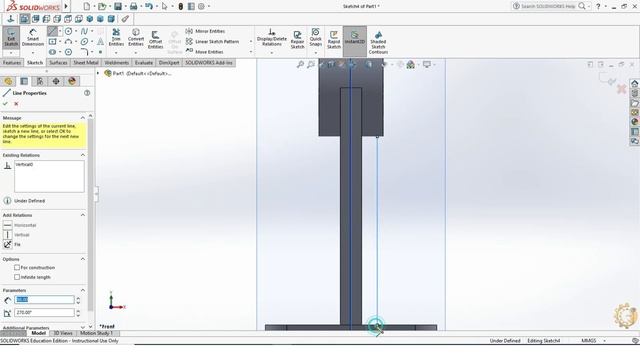Click Zoom to Fit in the view toolbar
The height and width of the screenshot is (360, 640).
[300, 64]
